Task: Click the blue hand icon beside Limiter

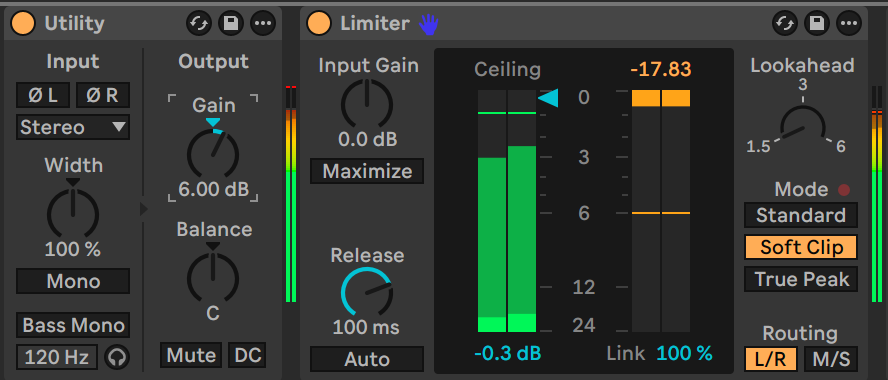Action: click(x=429, y=24)
